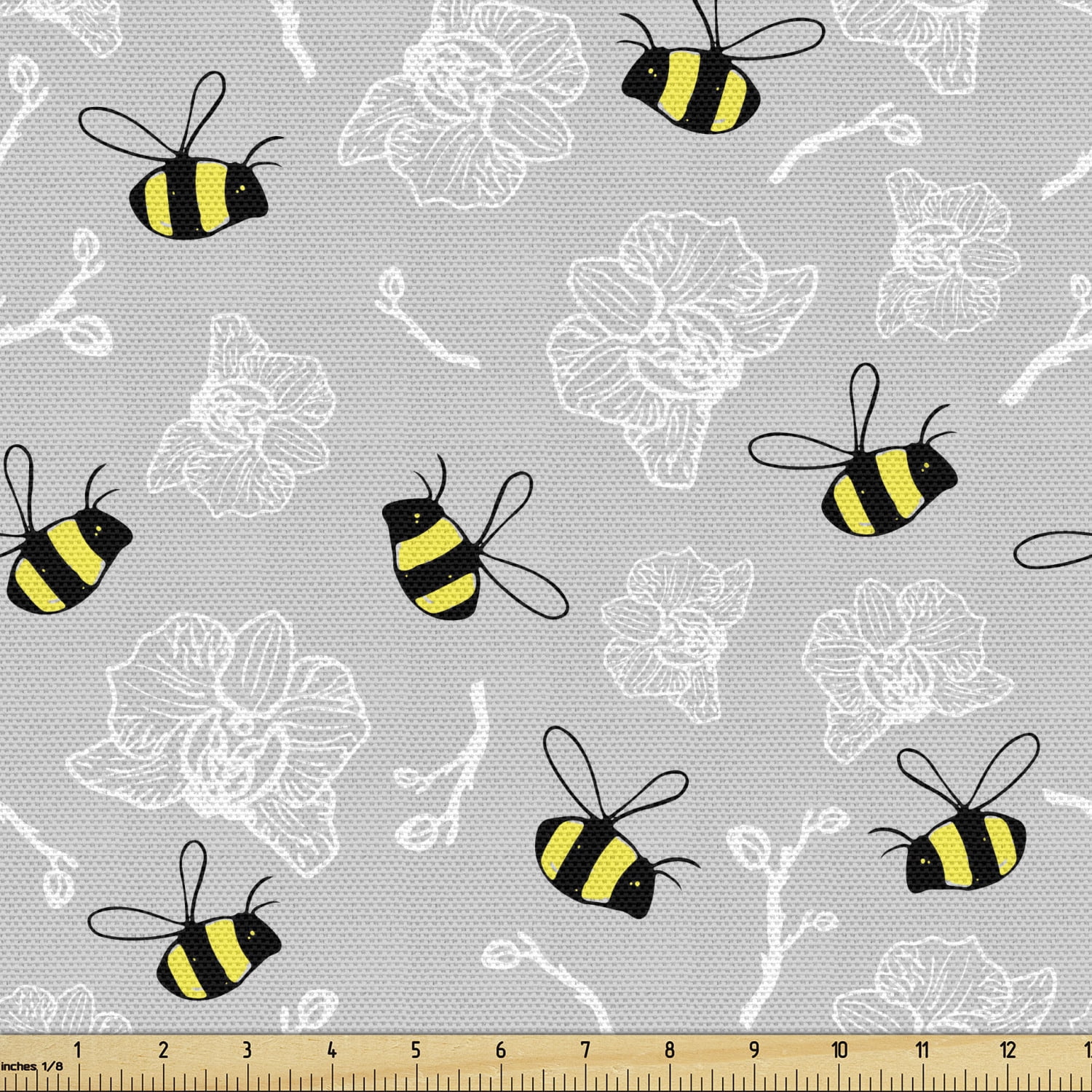Select the large orchid outline at lower left

point(226,735)
